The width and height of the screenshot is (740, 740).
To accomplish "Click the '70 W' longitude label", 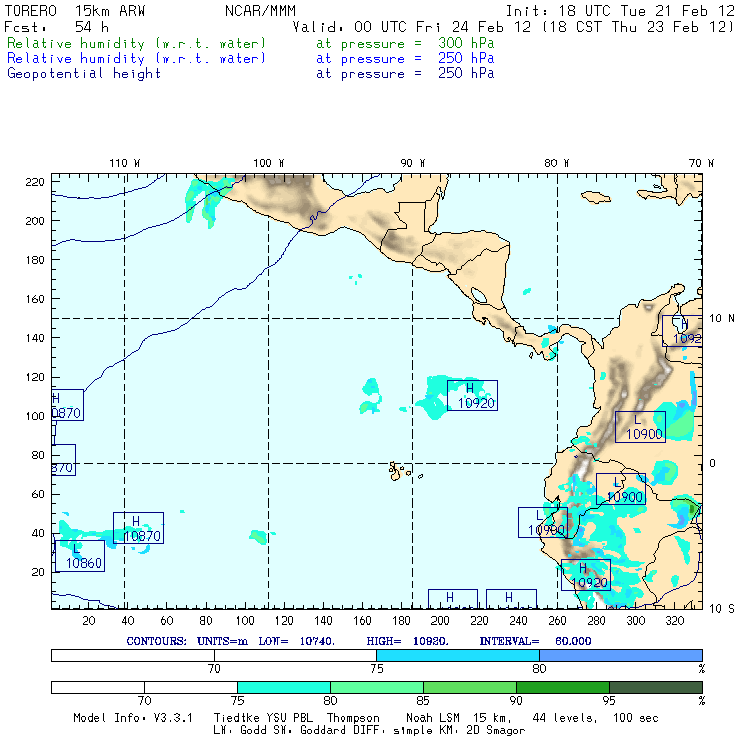I will tap(701, 163).
